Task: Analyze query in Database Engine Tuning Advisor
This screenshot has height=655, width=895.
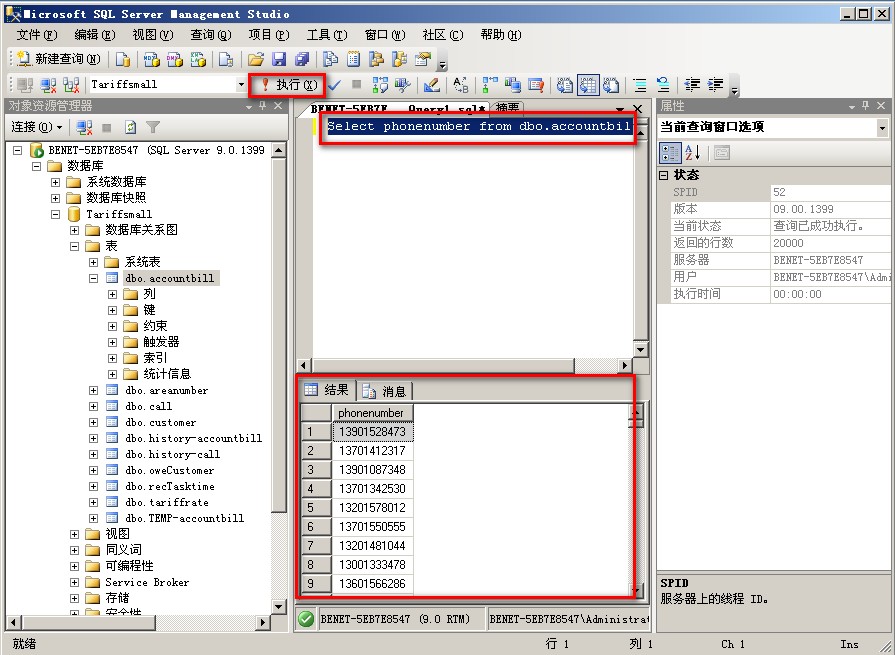Action: [x=402, y=85]
